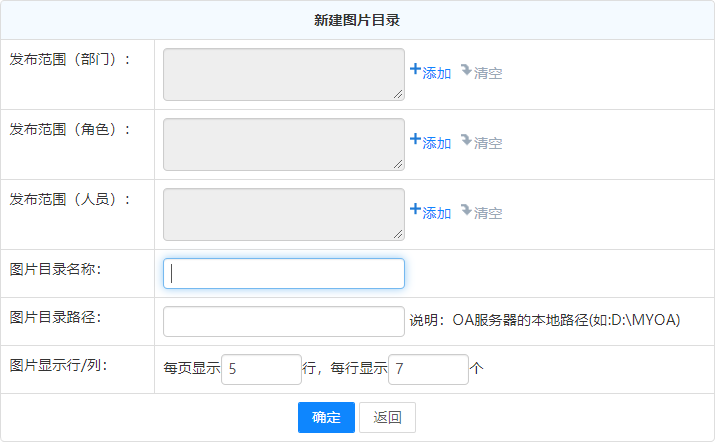Screen dimensions: 715x443
Task: Select the rows-per-page field showing 5
Action: tap(261, 369)
